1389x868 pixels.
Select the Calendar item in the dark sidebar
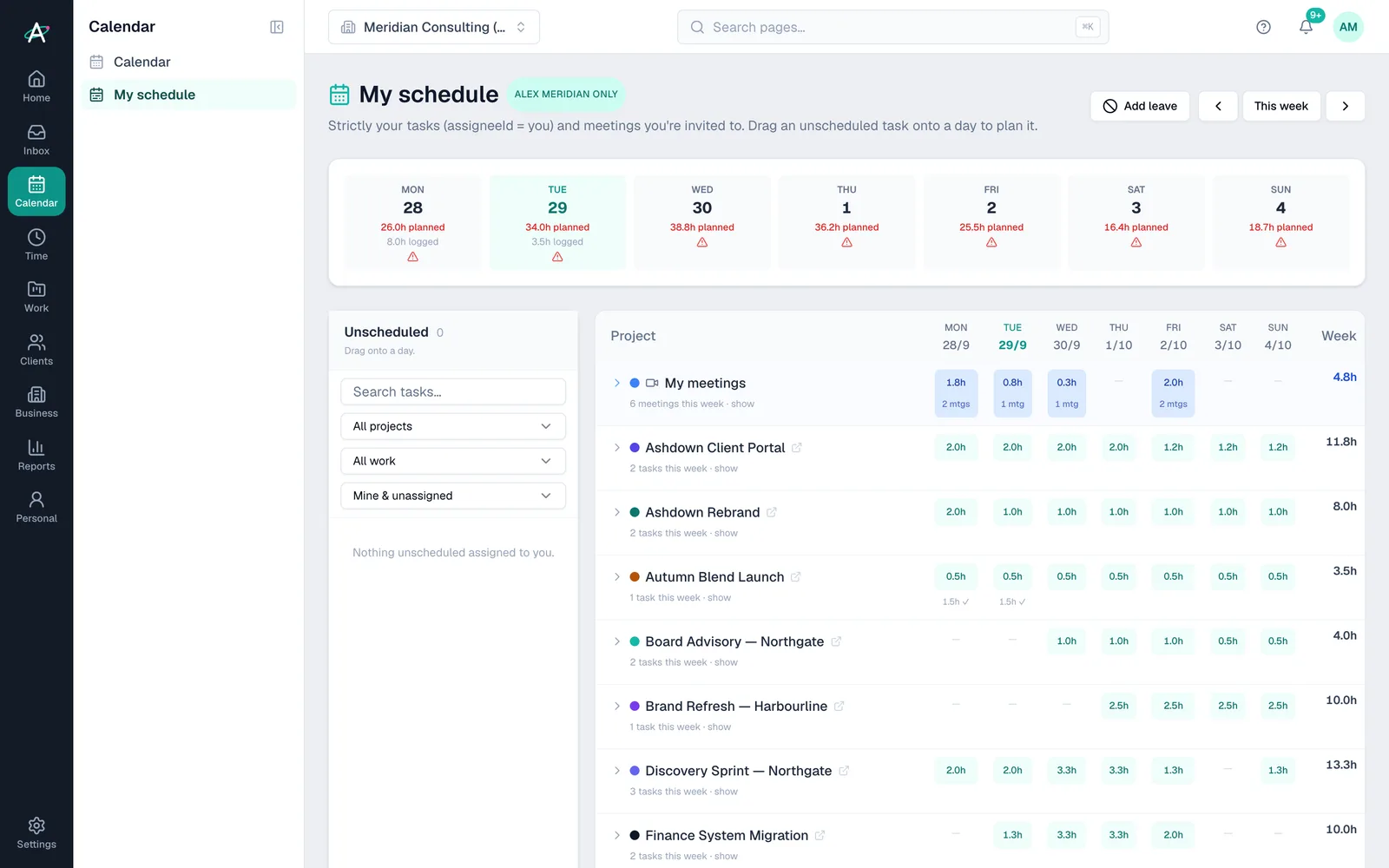pos(36,192)
